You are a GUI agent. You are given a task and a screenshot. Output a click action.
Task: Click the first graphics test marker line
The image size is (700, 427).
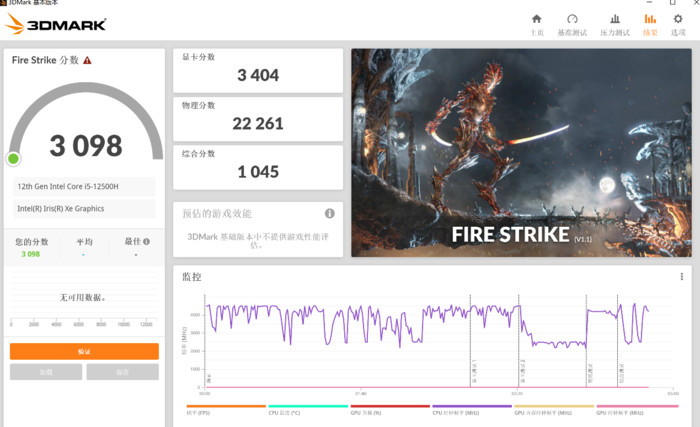[x=470, y=341]
